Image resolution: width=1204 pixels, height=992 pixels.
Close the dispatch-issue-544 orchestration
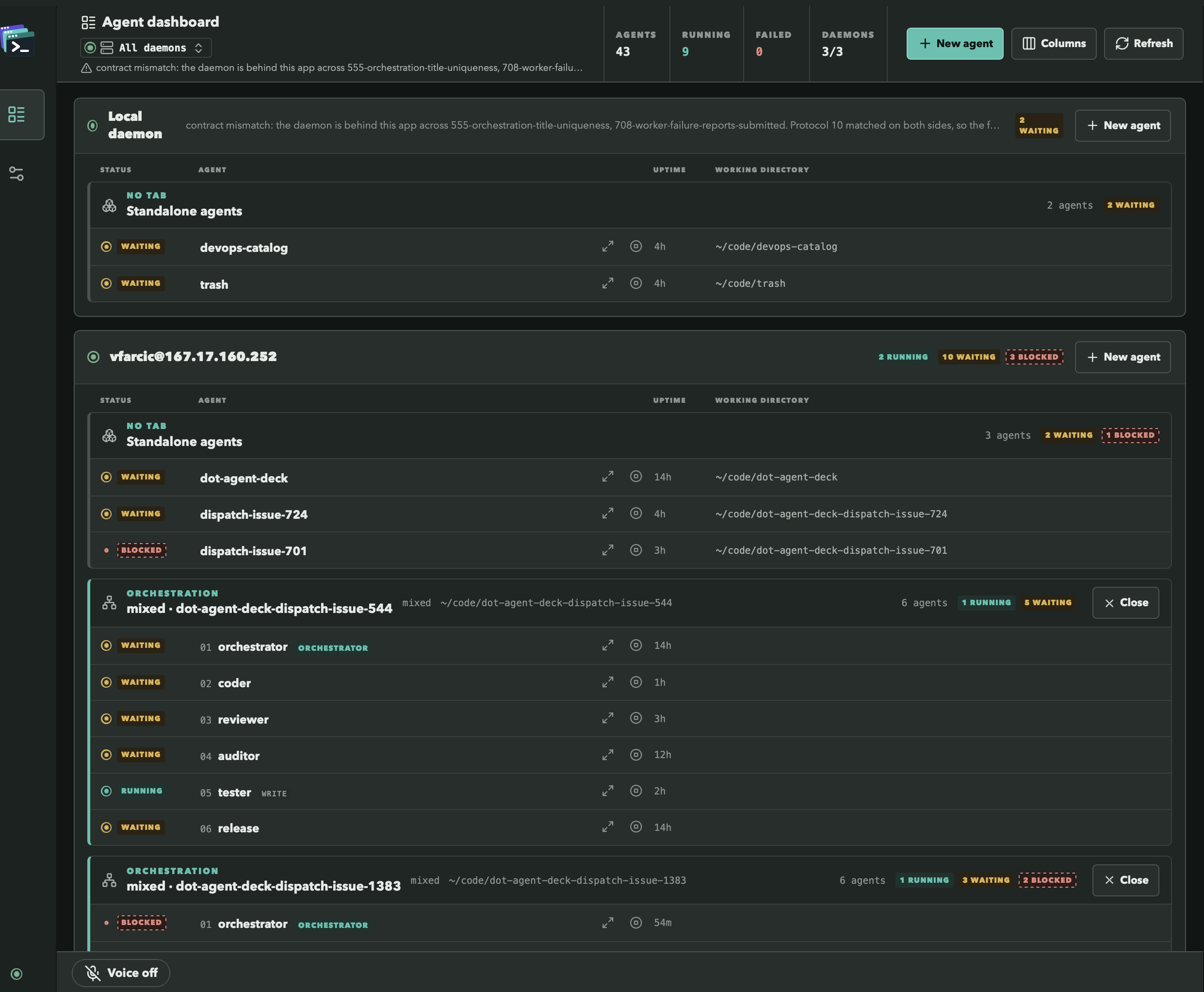1126,603
